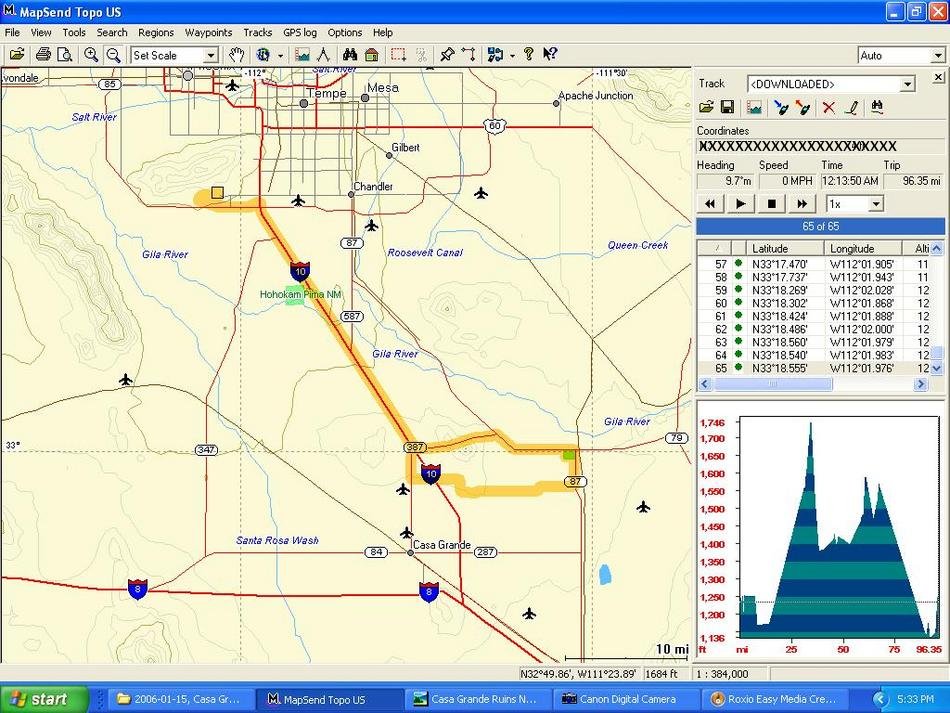Open the Track <DOWNLOADED> dropdown

[x=907, y=84]
